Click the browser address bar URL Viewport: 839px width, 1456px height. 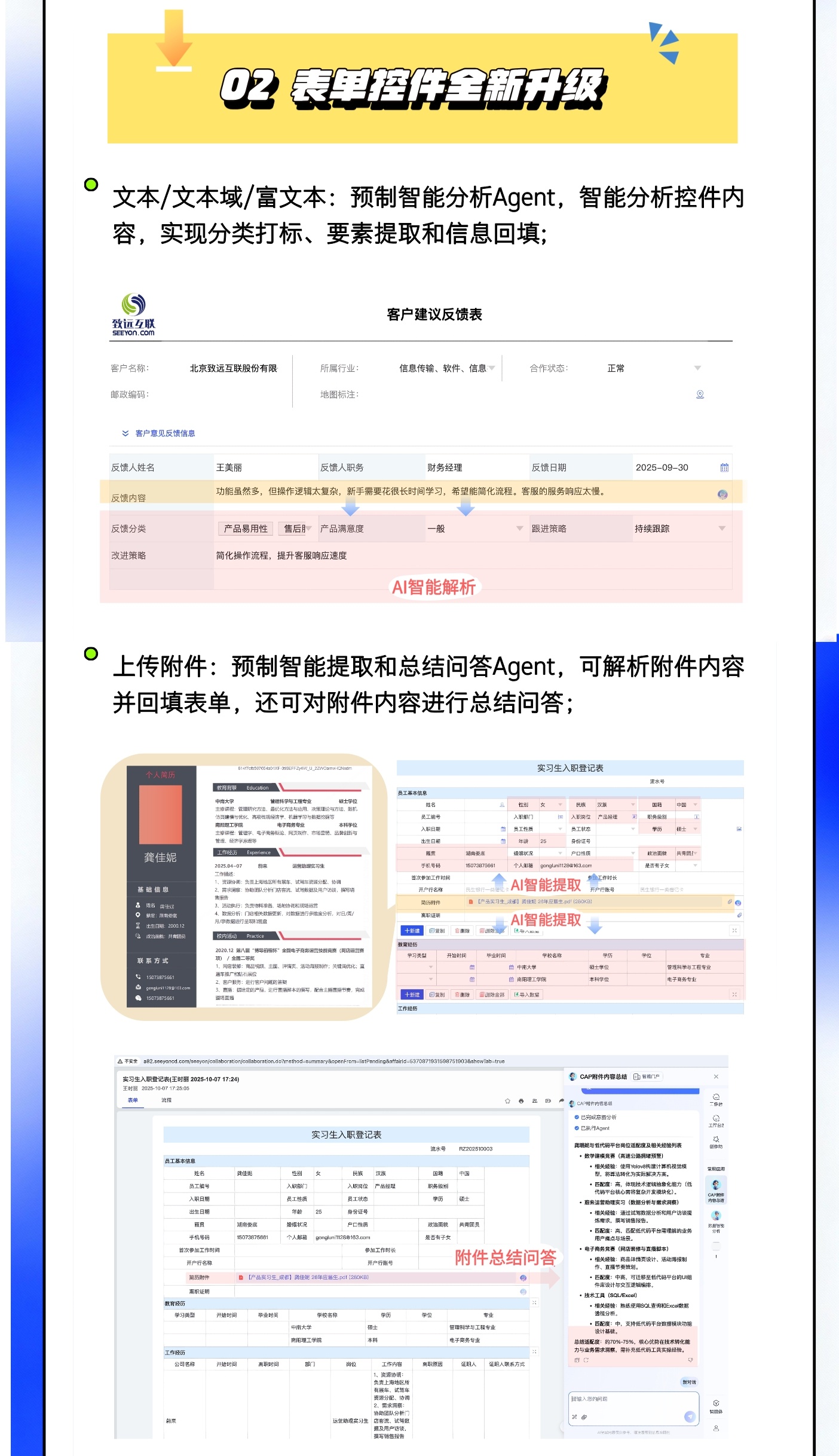(x=324, y=1062)
